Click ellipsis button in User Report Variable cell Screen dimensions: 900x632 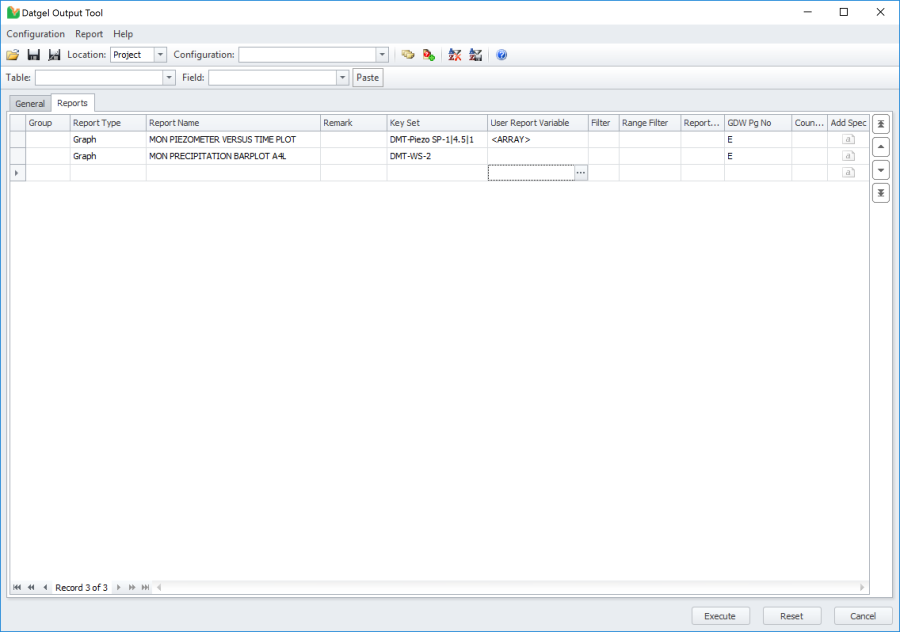(x=581, y=173)
